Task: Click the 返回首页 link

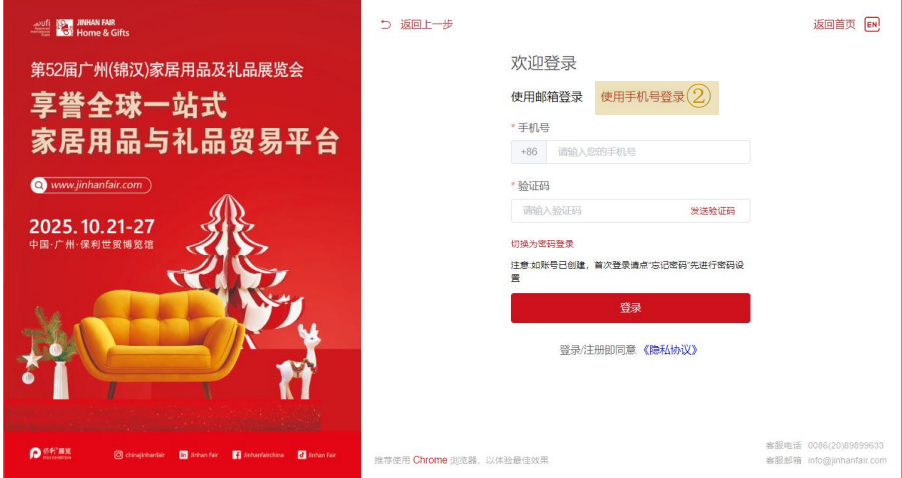Action: coord(834,25)
